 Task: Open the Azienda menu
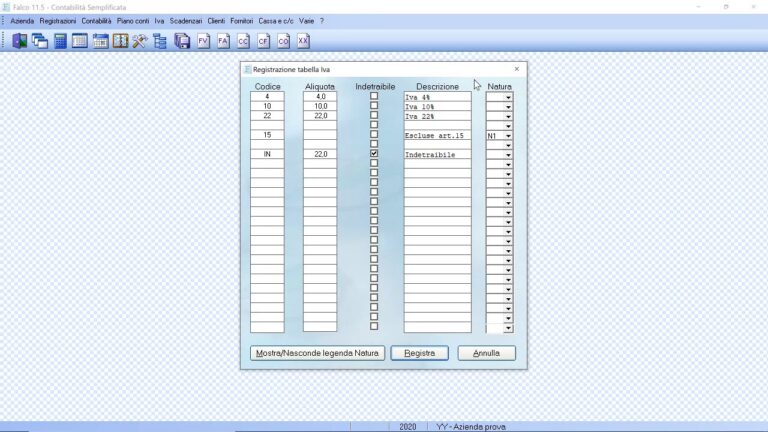click(22, 21)
